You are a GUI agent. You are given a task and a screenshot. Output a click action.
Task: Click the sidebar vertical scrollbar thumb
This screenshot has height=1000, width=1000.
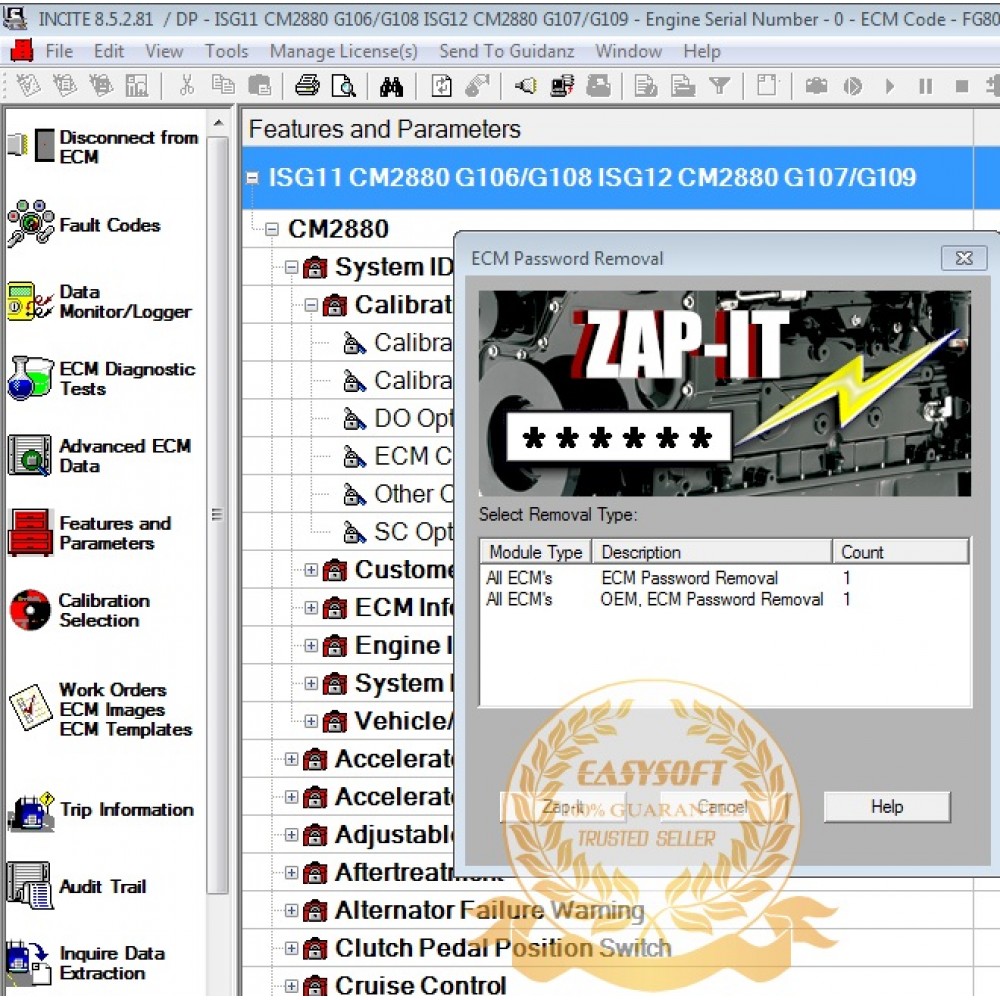217,515
